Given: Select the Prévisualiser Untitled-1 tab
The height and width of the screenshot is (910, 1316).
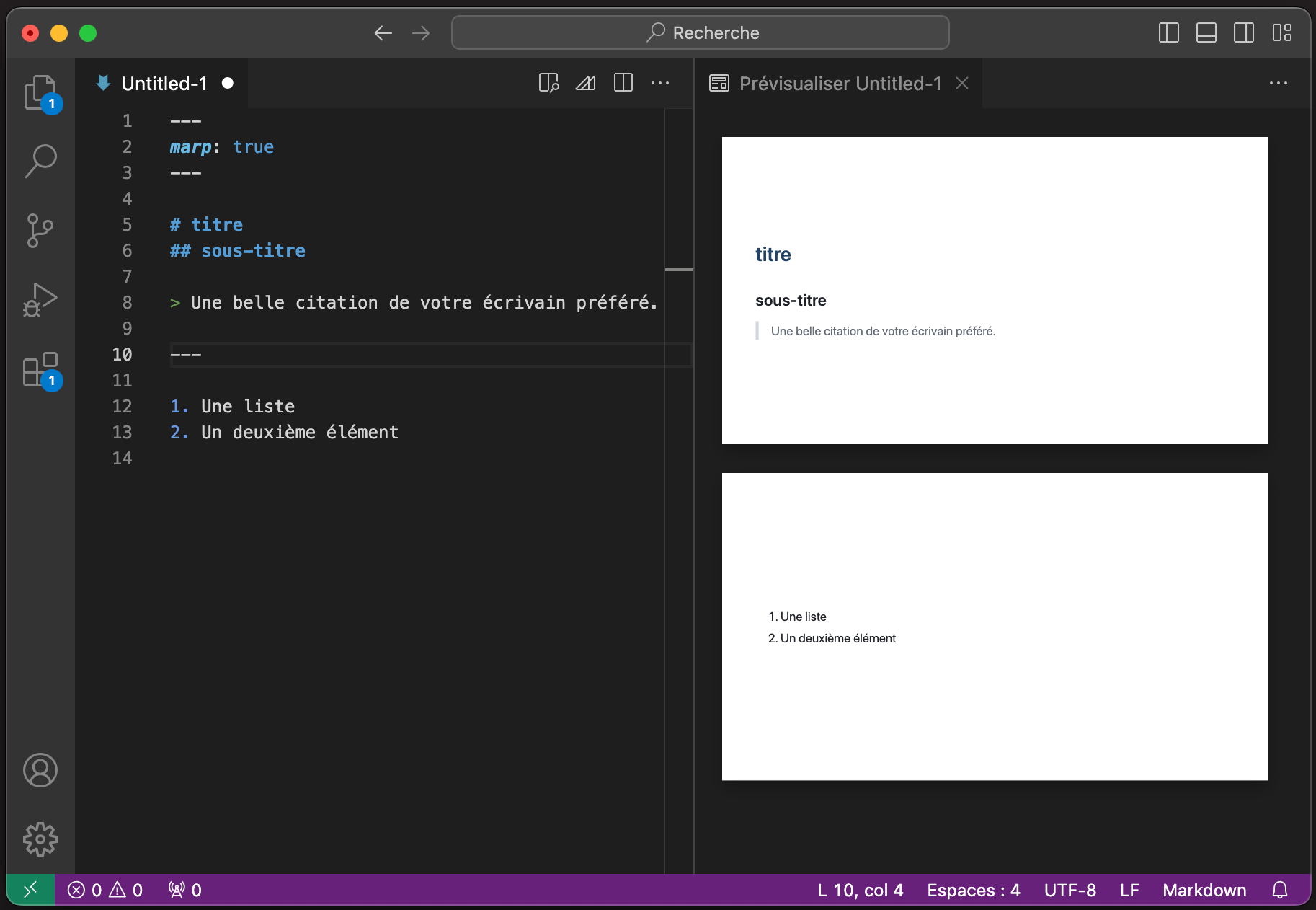Looking at the screenshot, I should point(838,84).
